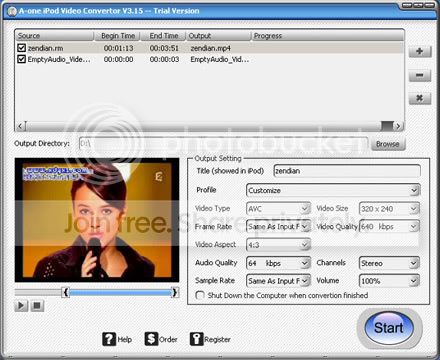Click the file list scroll right arrow

pyautogui.click(x=398, y=126)
